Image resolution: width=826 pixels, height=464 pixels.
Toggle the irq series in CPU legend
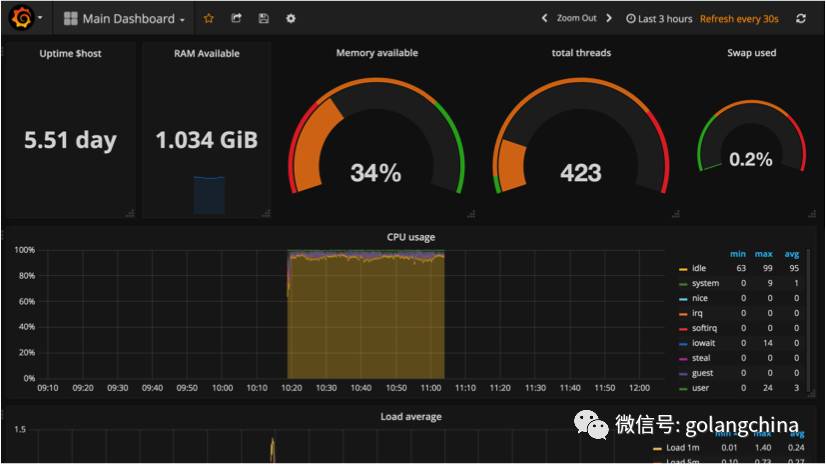click(x=697, y=313)
